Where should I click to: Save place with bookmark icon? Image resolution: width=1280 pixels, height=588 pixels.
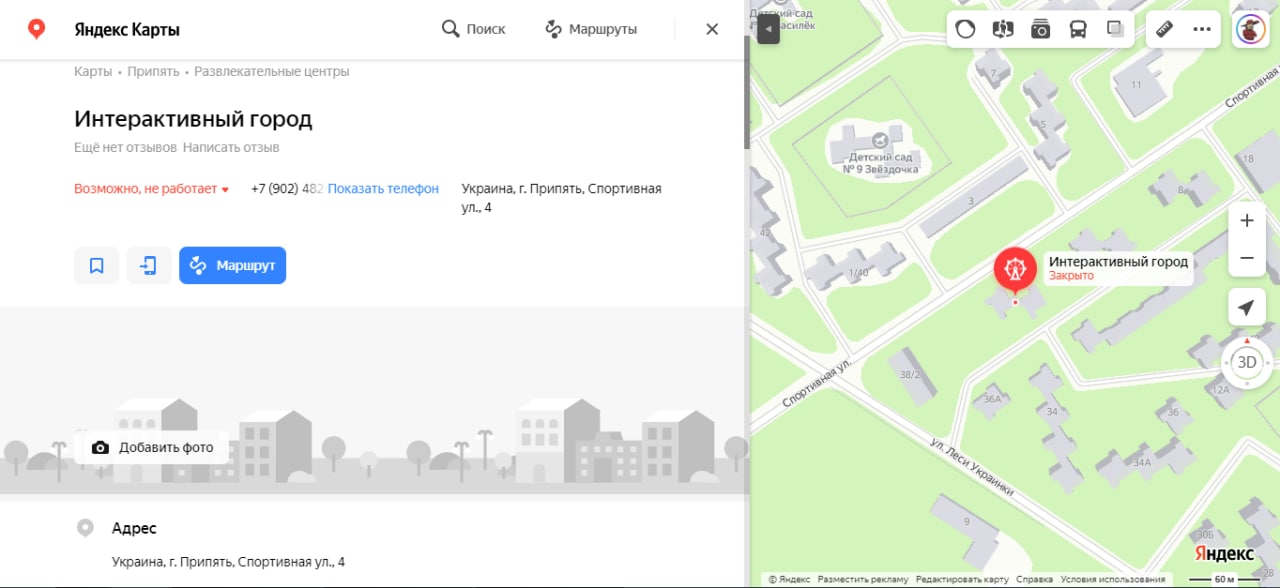(97, 265)
